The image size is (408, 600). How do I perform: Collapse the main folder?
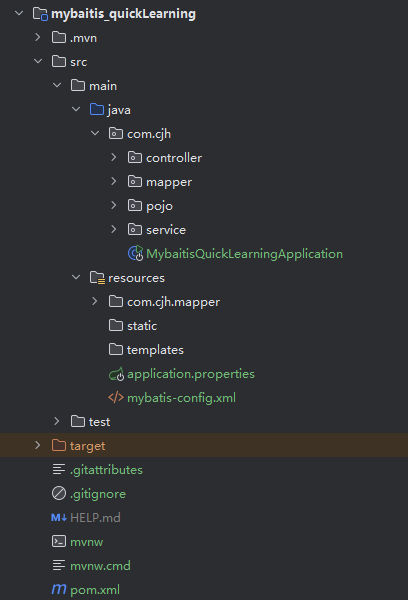(x=57, y=85)
